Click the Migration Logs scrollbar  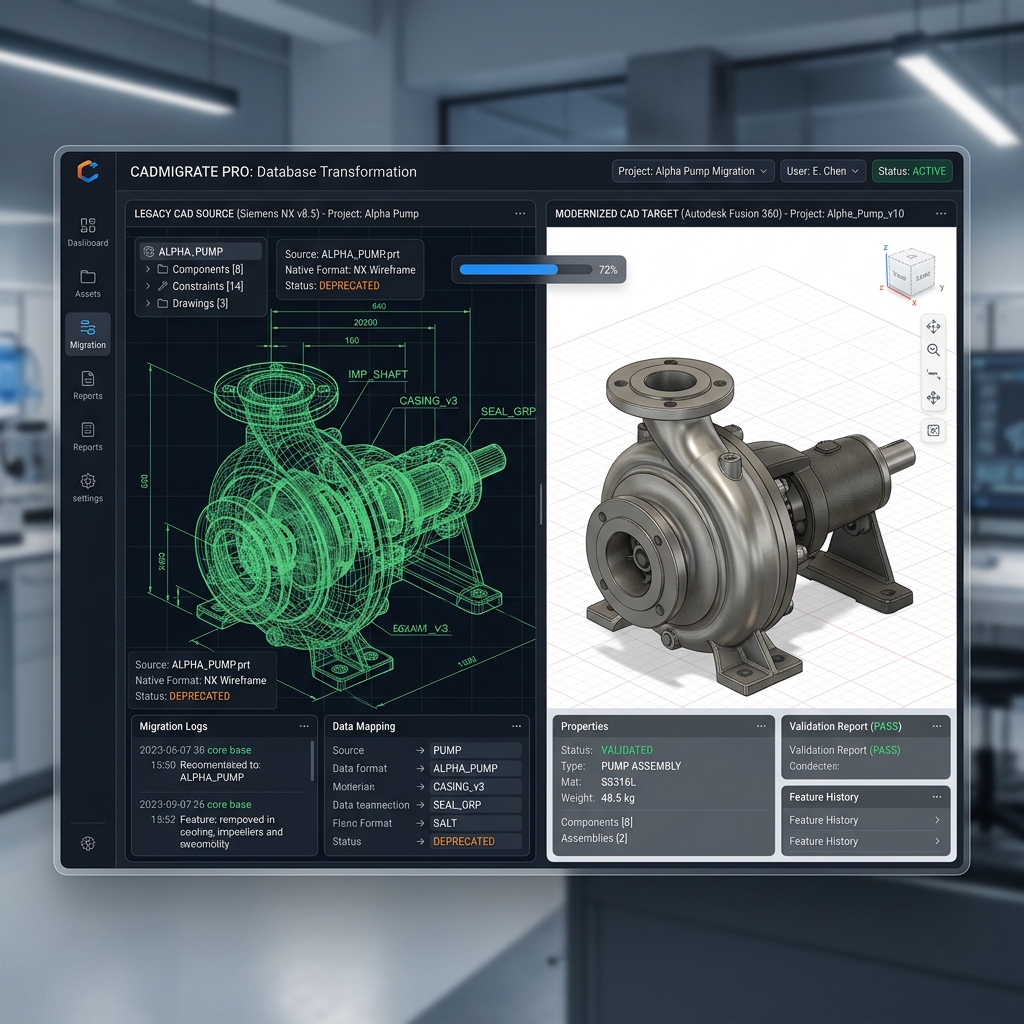(x=312, y=761)
